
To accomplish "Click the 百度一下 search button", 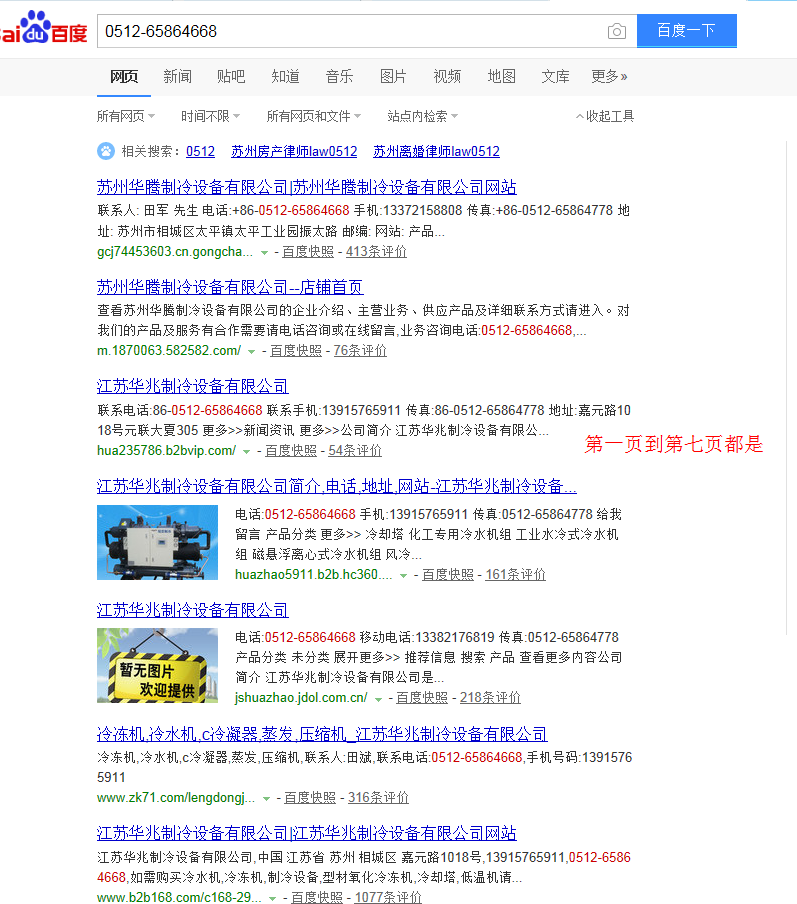I will 686,31.
